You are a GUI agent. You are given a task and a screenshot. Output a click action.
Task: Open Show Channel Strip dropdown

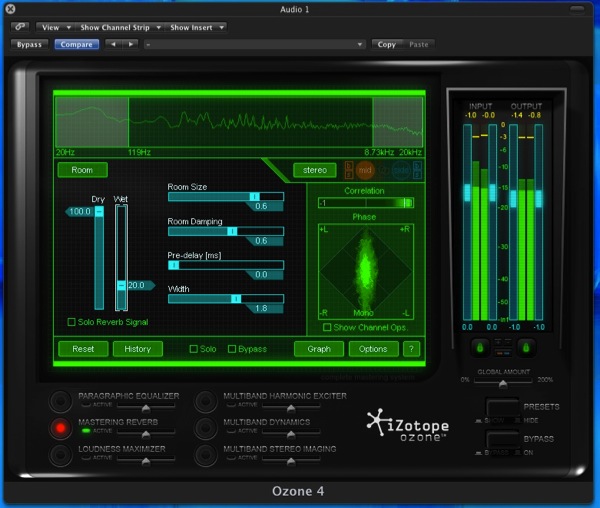120,28
